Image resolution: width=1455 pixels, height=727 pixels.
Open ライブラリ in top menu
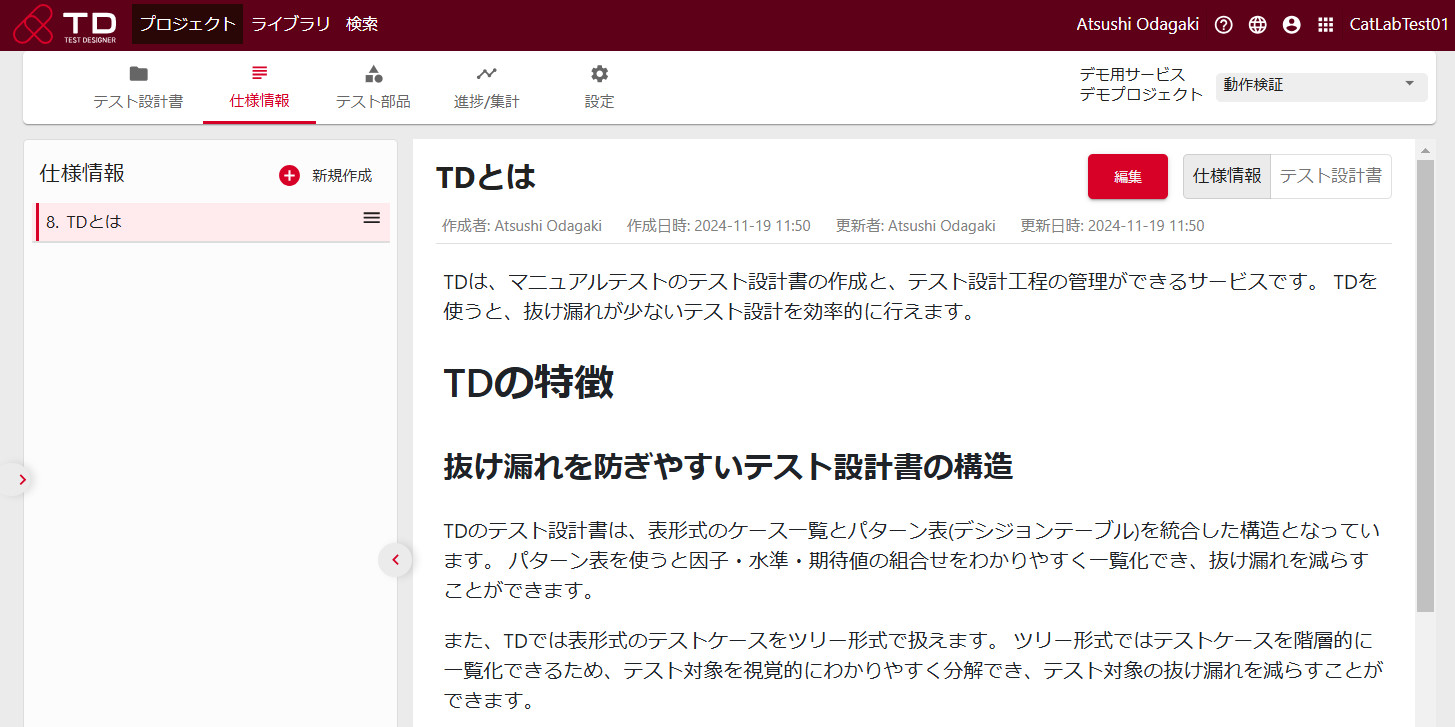pyautogui.click(x=291, y=25)
